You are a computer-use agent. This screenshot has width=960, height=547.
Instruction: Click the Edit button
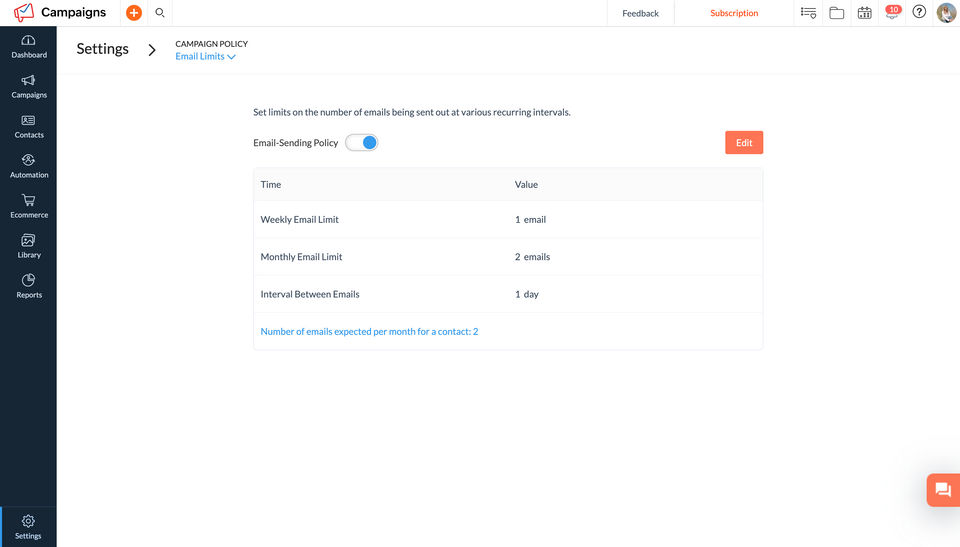pyautogui.click(x=744, y=143)
